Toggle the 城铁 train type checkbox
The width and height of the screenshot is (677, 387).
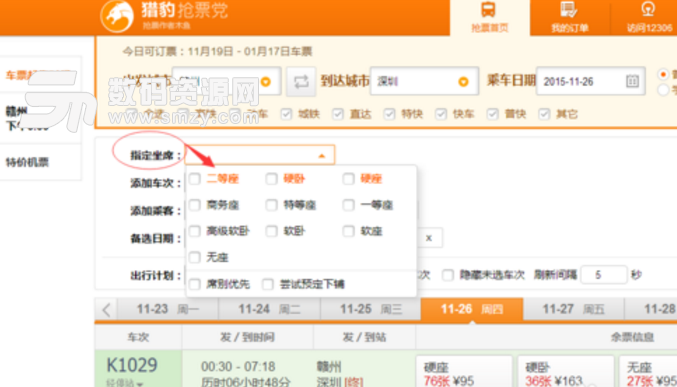pos(286,114)
